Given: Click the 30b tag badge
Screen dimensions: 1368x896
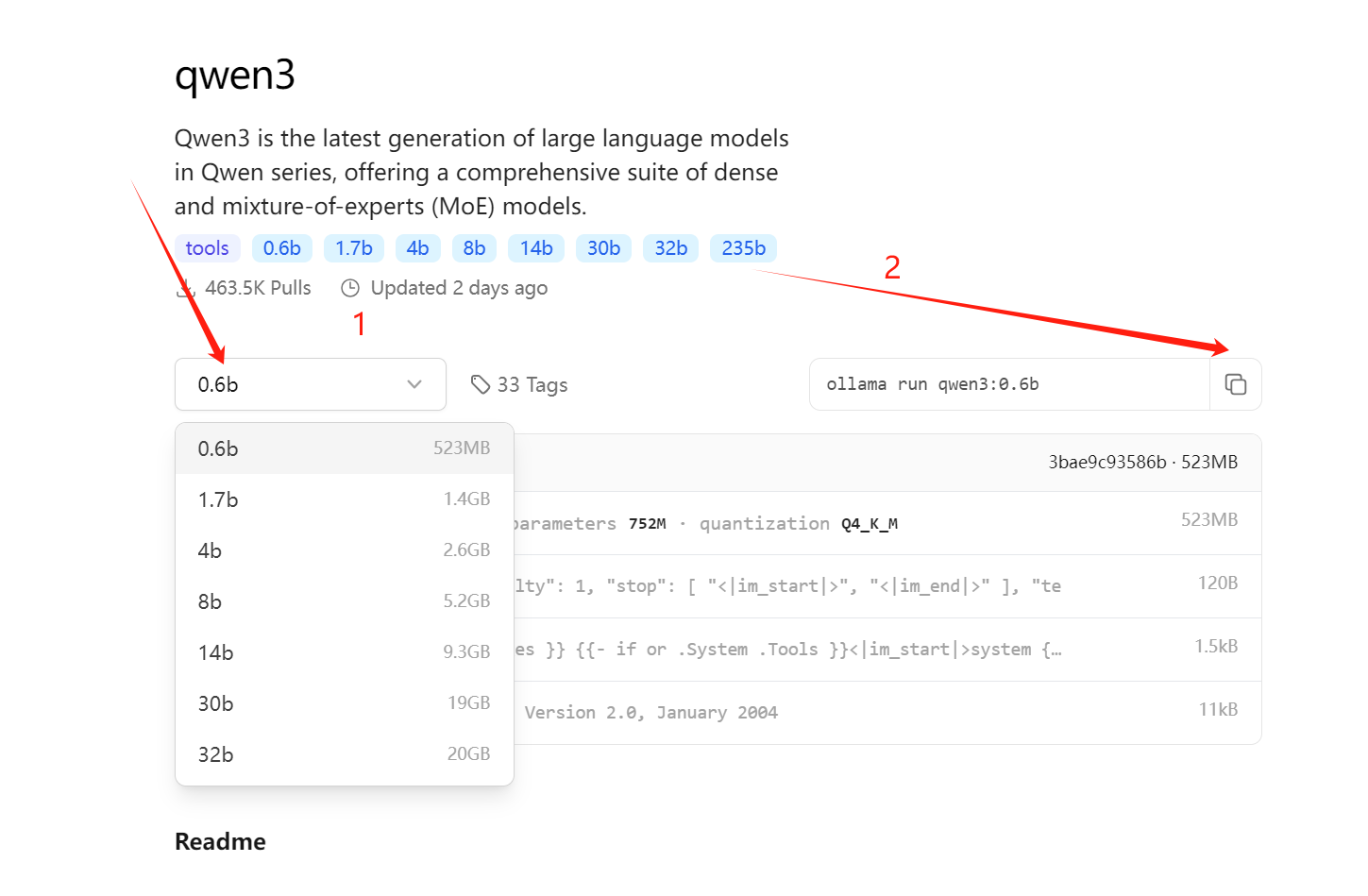Looking at the screenshot, I should pos(604,248).
